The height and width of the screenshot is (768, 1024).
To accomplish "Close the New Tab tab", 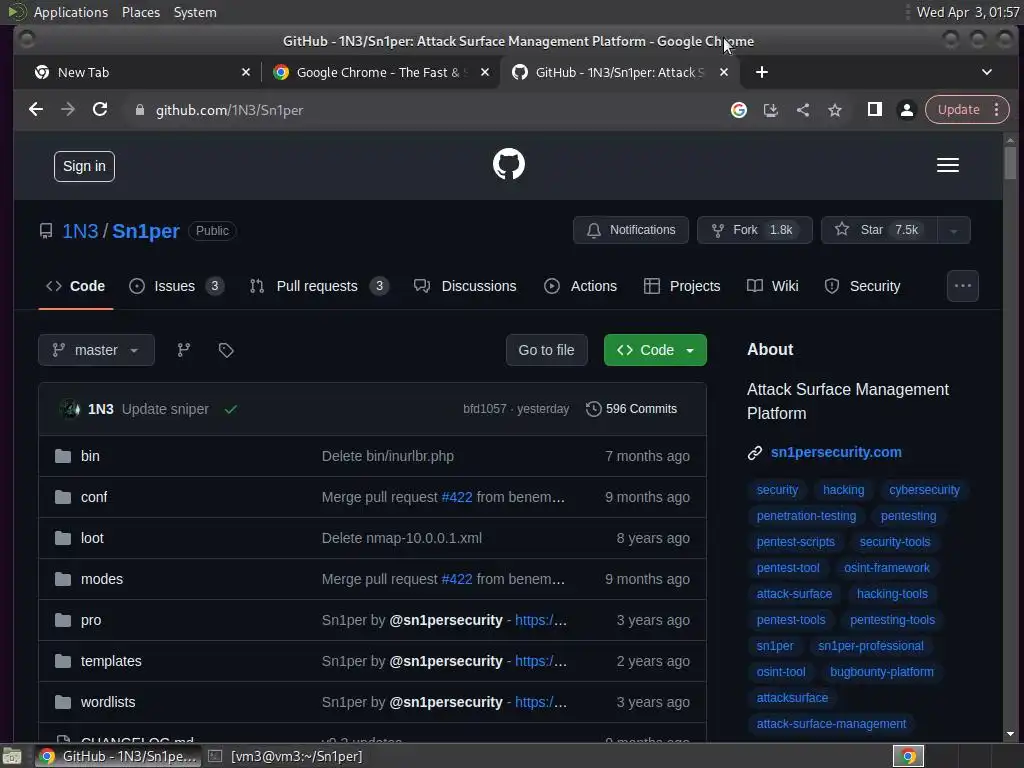I will pyautogui.click(x=246, y=72).
